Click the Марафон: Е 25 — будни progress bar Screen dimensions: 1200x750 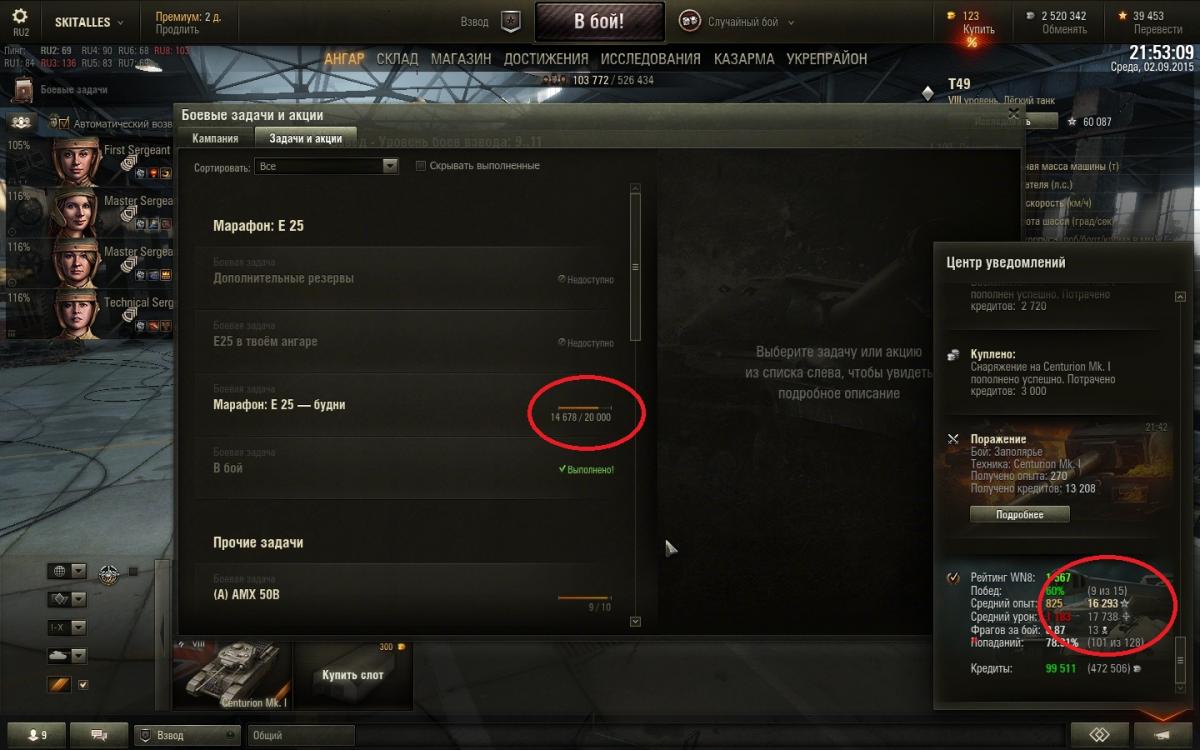[584, 408]
